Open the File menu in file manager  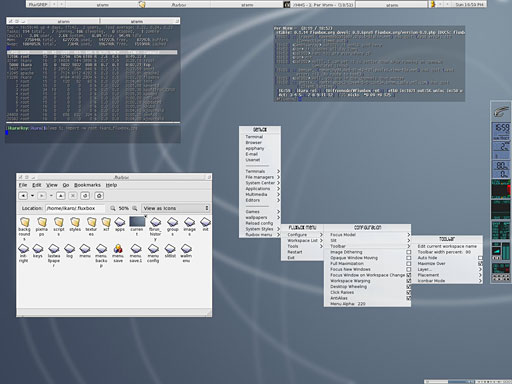point(23,185)
